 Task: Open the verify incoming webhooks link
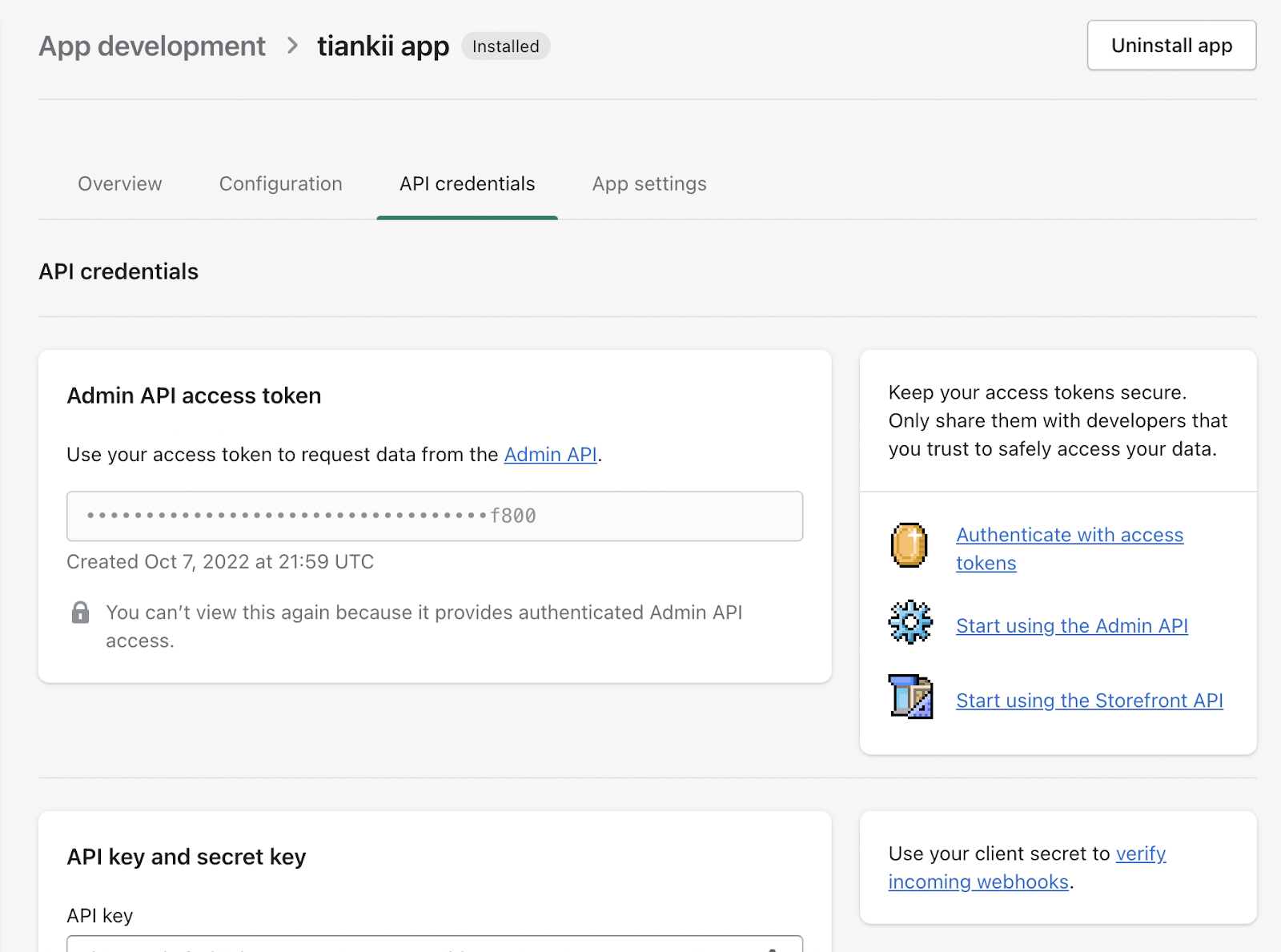pyautogui.click(x=1027, y=868)
